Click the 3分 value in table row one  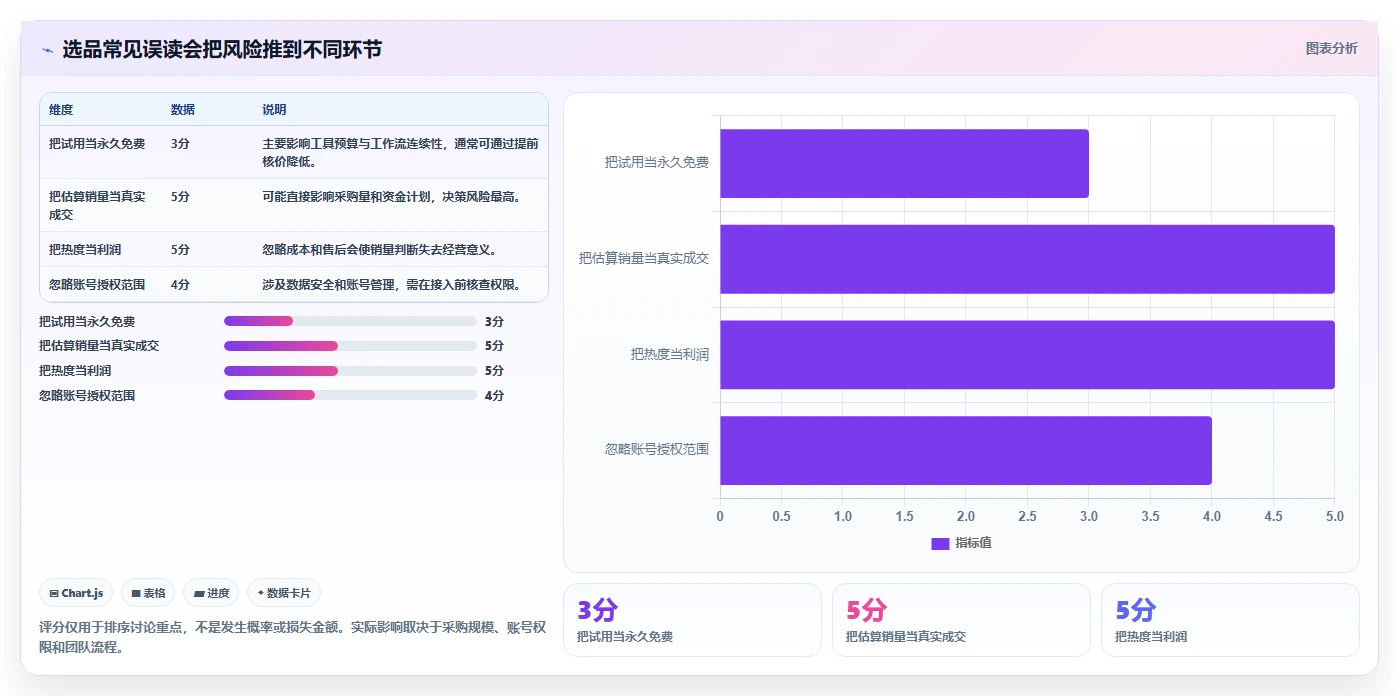tap(180, 144)
